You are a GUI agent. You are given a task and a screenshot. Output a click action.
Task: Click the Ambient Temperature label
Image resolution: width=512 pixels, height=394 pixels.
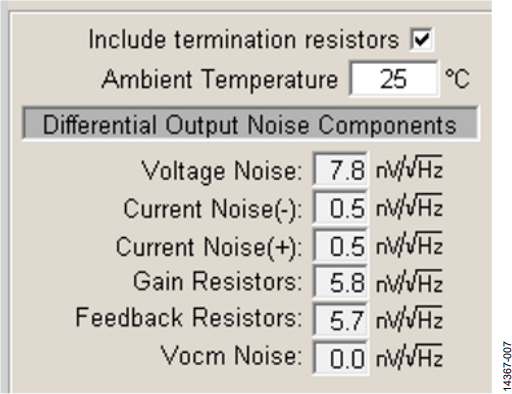(220, 79)
